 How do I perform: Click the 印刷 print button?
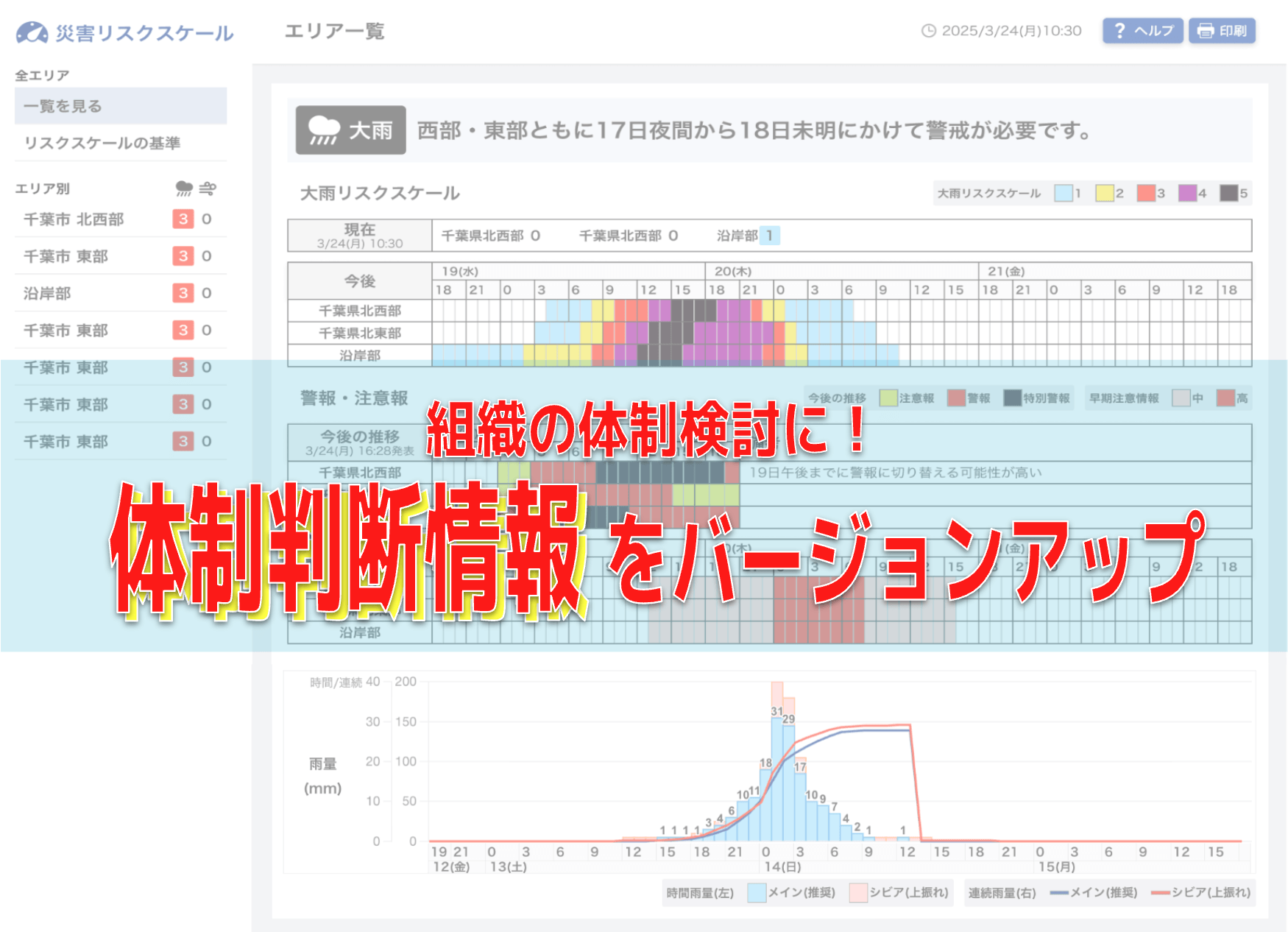pos(1222,31)
